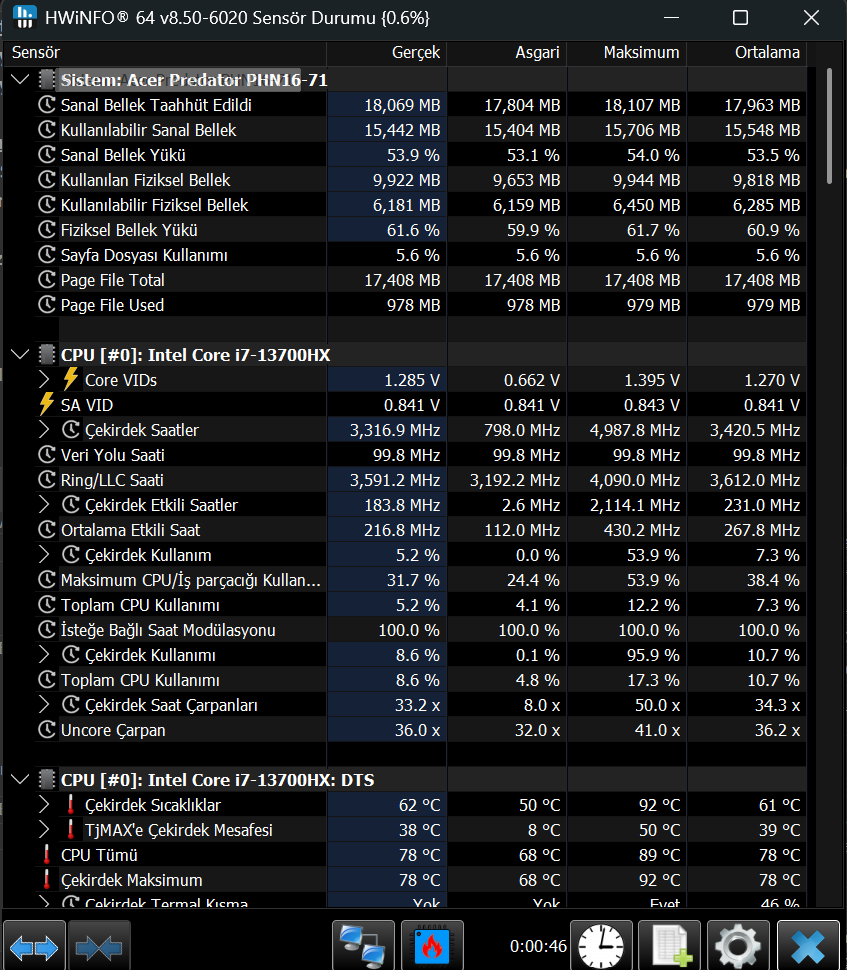Collapse the Sistem: Acer Predator group
The image size is (847, 970).
point(20,80)
